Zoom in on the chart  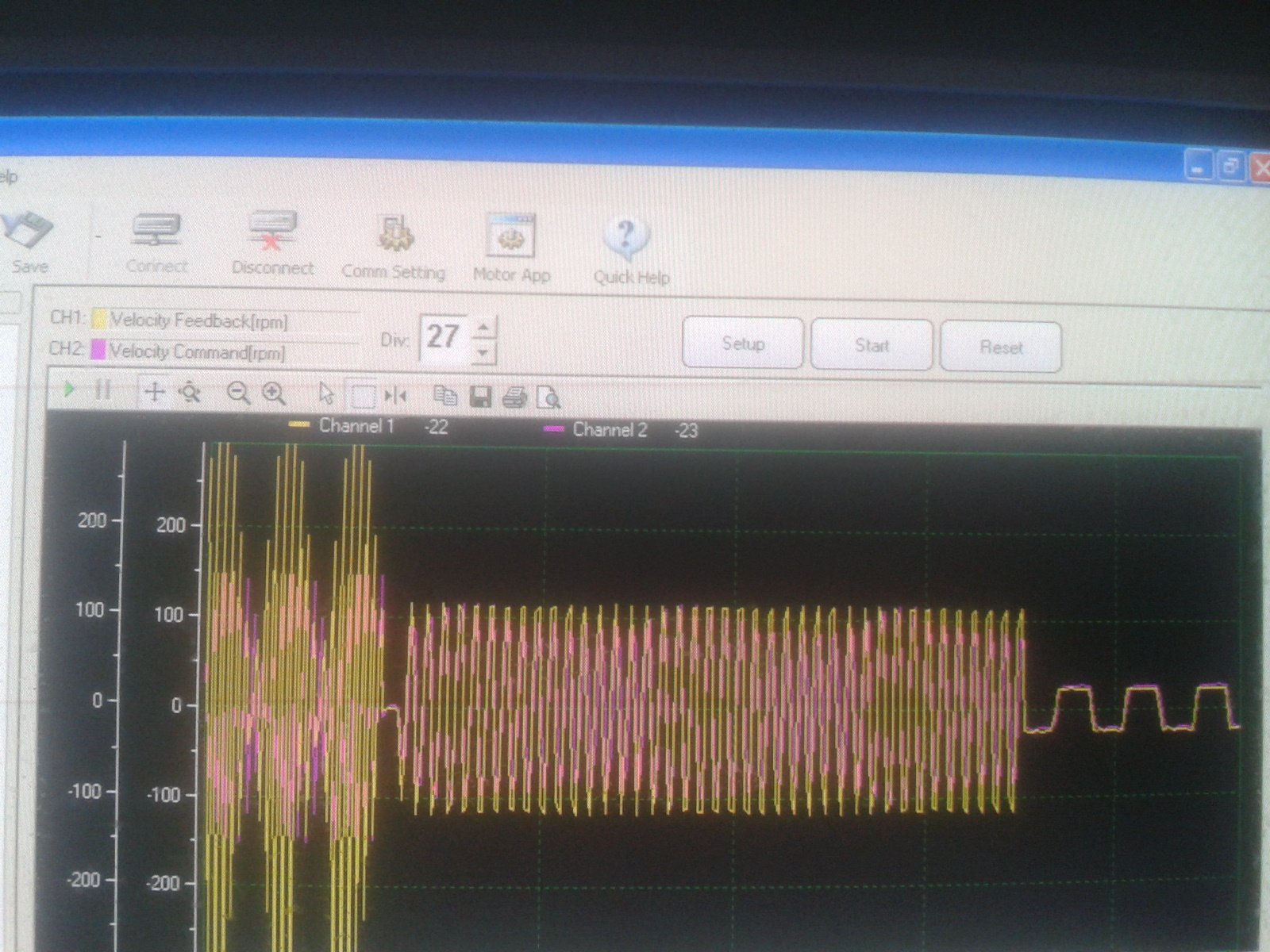(274, 393)
